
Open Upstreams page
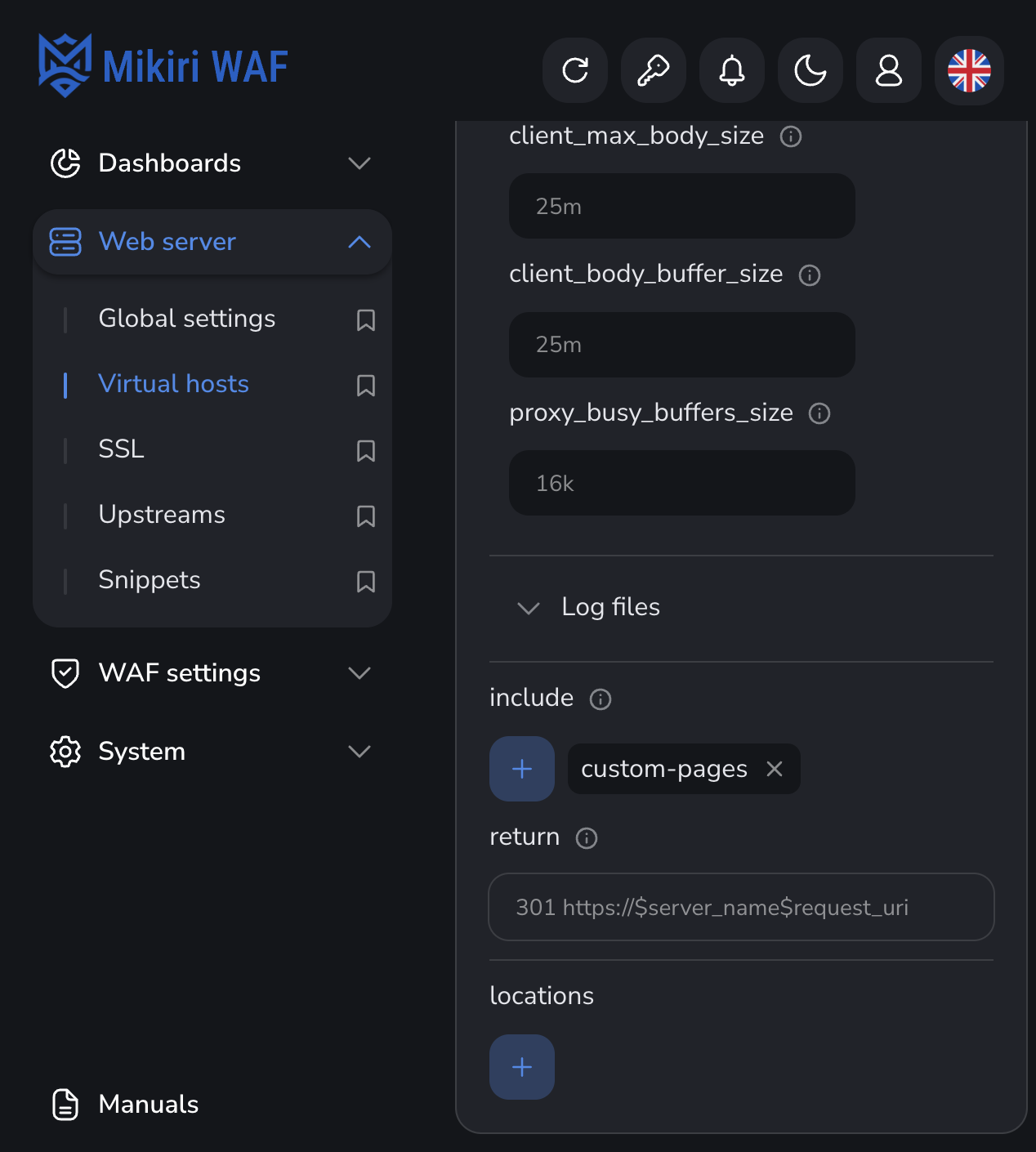tap(162, 515)
